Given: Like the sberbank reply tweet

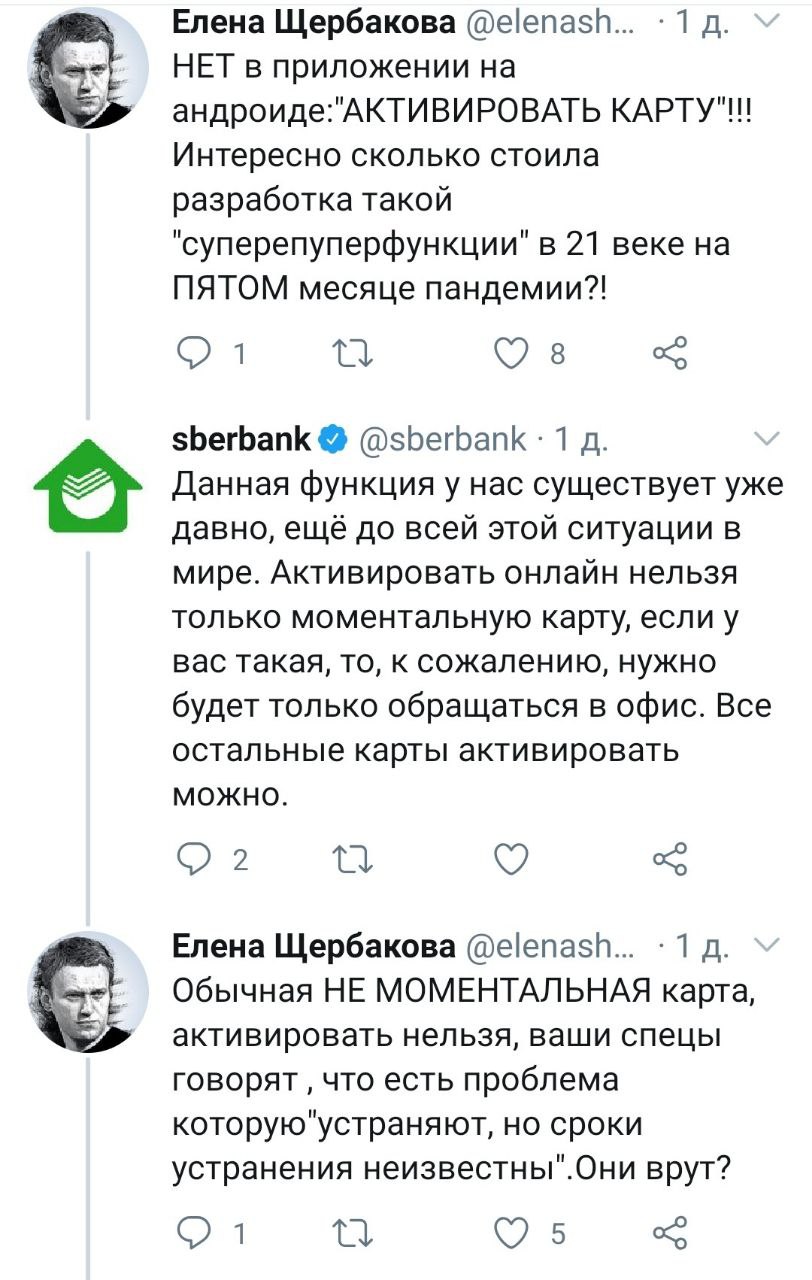Looking at the screenshot, I should coord(510,860).
